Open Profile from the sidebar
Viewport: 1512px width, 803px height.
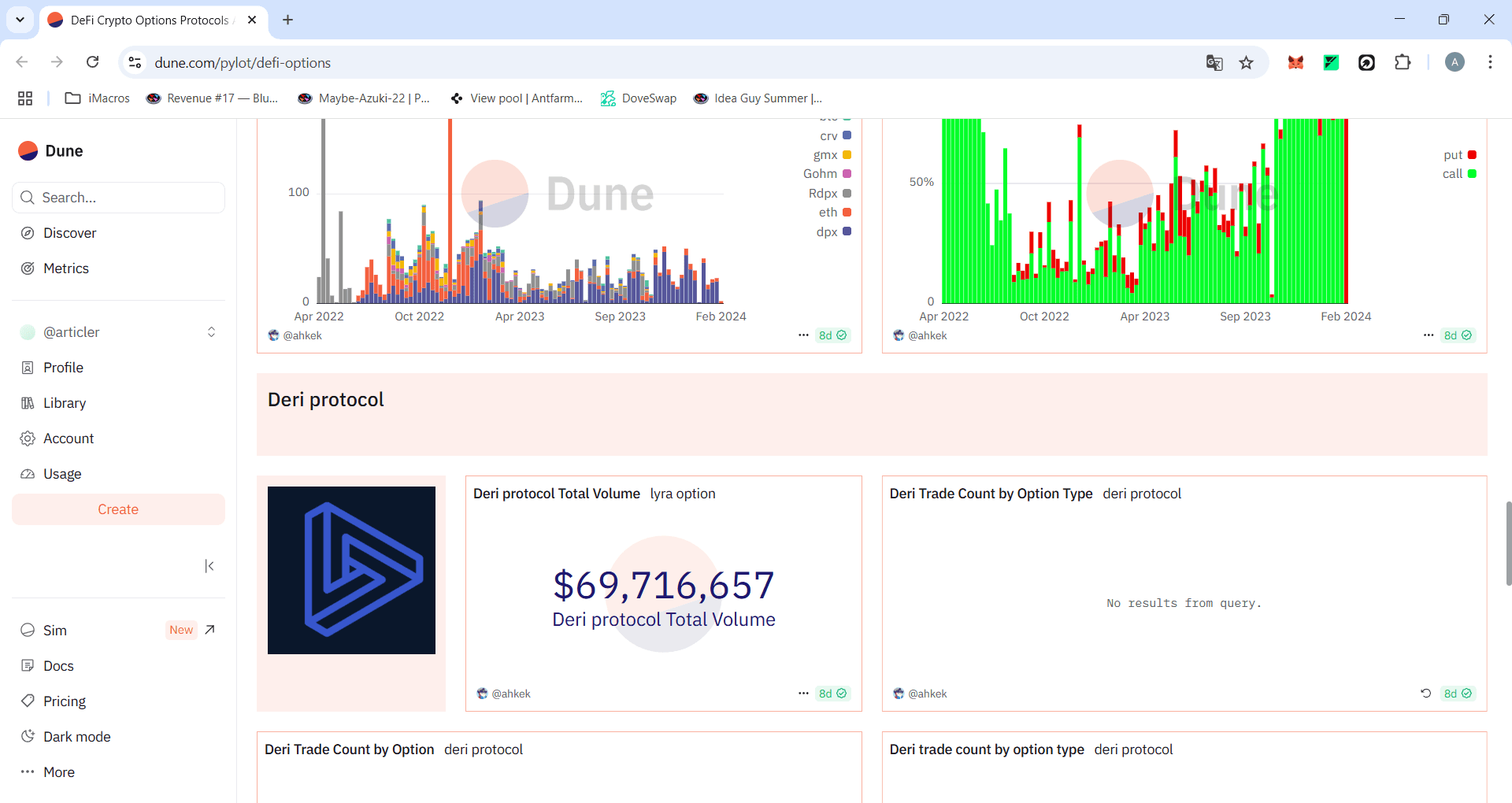point(63,368)
